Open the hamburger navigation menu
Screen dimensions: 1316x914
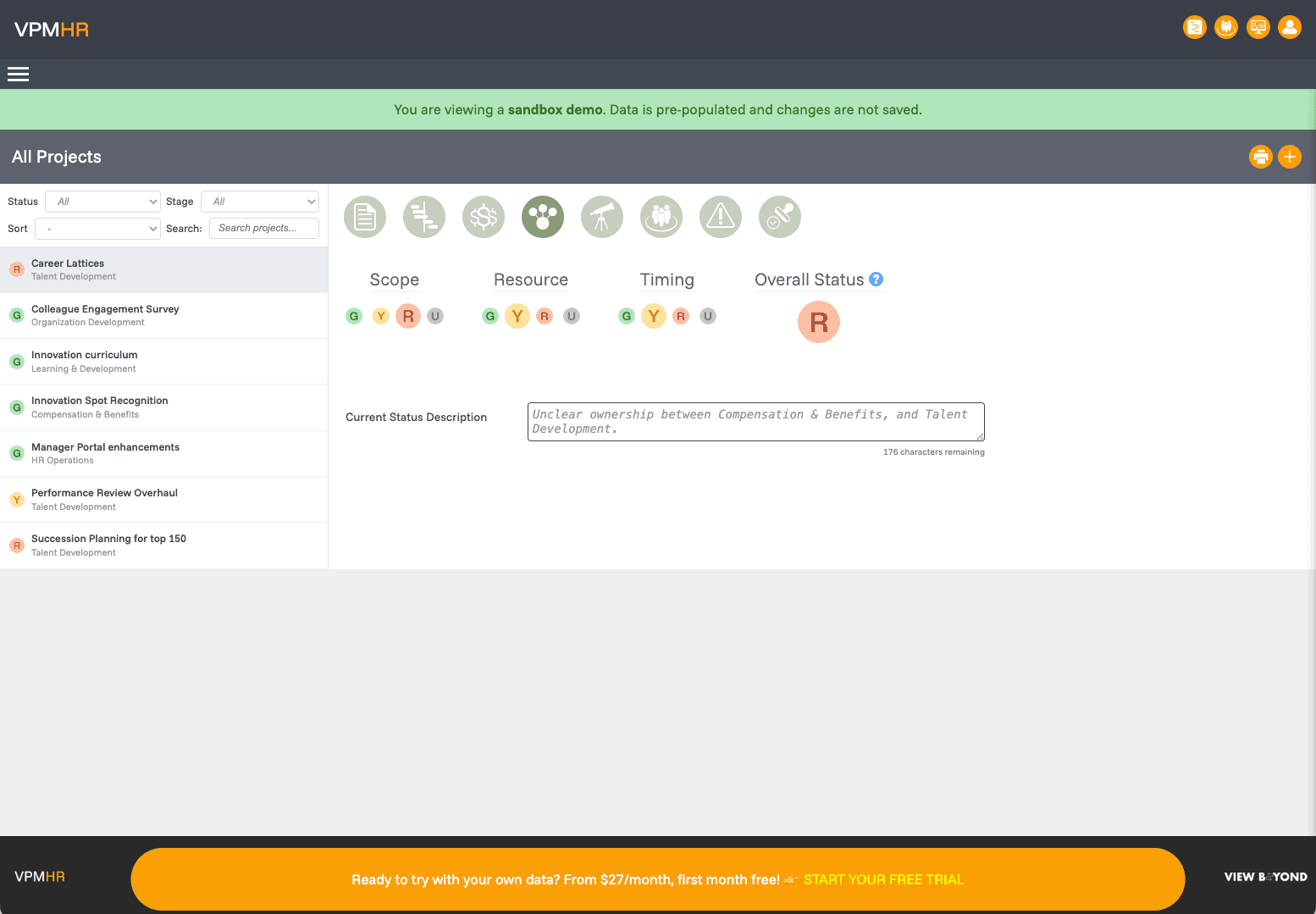pos(19,75)
